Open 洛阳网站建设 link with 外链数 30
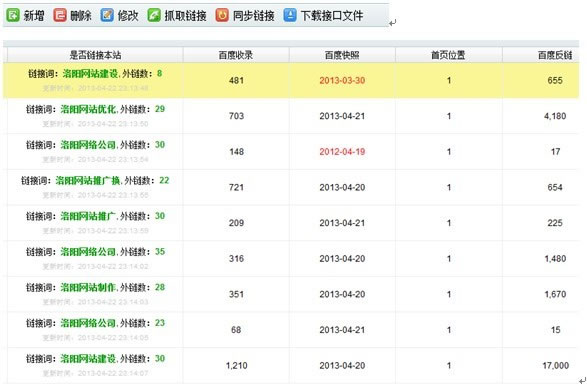The height and width of the screenshot is (387, 587). (88, 359)
